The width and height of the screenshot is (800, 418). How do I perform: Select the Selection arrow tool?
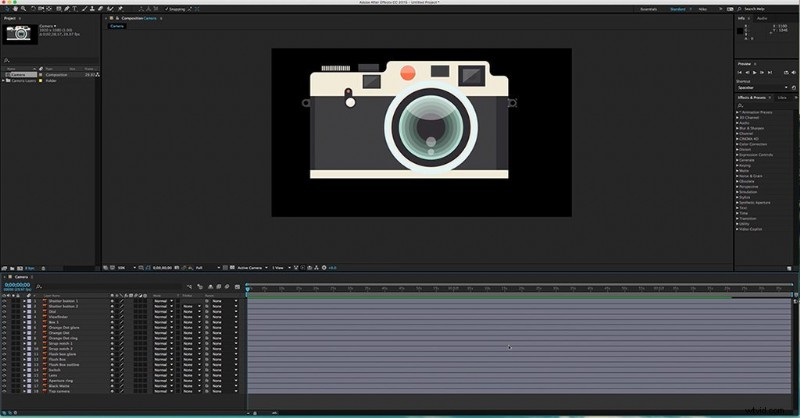[7, 9]
